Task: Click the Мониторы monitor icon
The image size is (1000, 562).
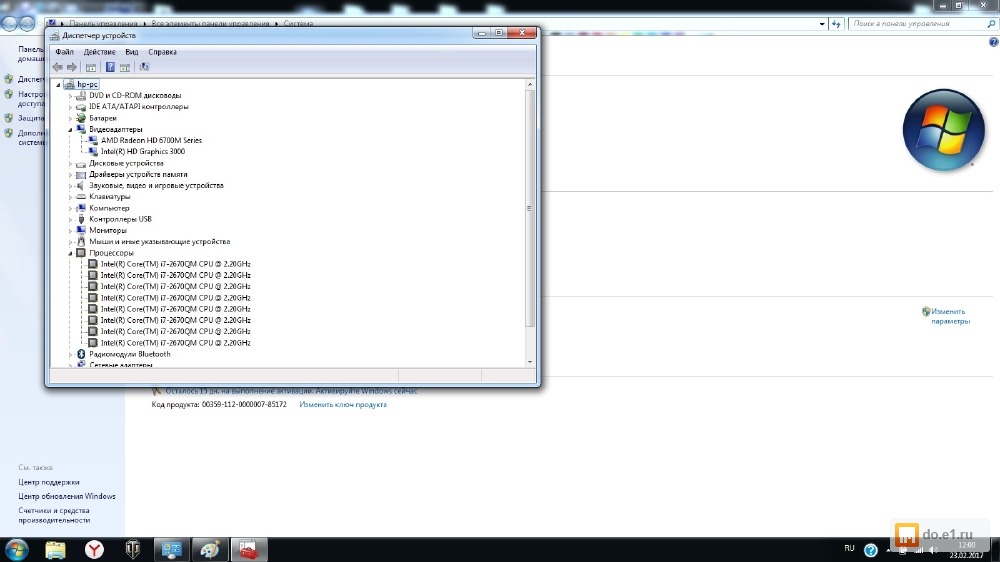Action: [x=81, y=230]
